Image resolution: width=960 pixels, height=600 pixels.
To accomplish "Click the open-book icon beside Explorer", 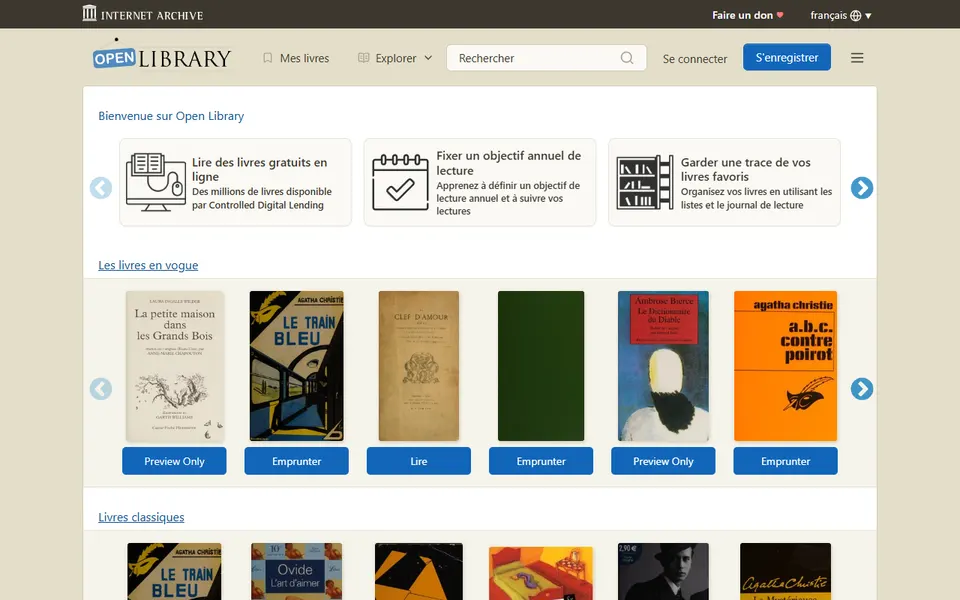I will coord(364,58).
